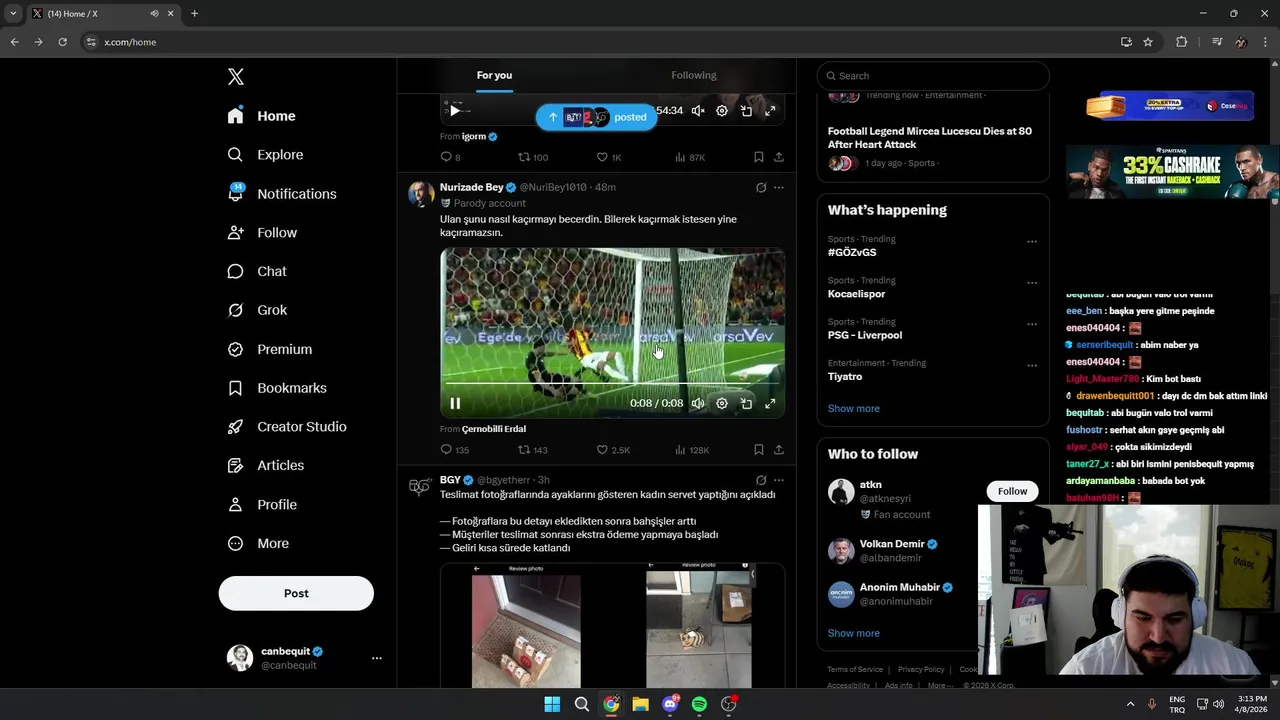Open Premium in sidebar
The height and width of the screenshot is (720, 1280).
coord(270,349)
